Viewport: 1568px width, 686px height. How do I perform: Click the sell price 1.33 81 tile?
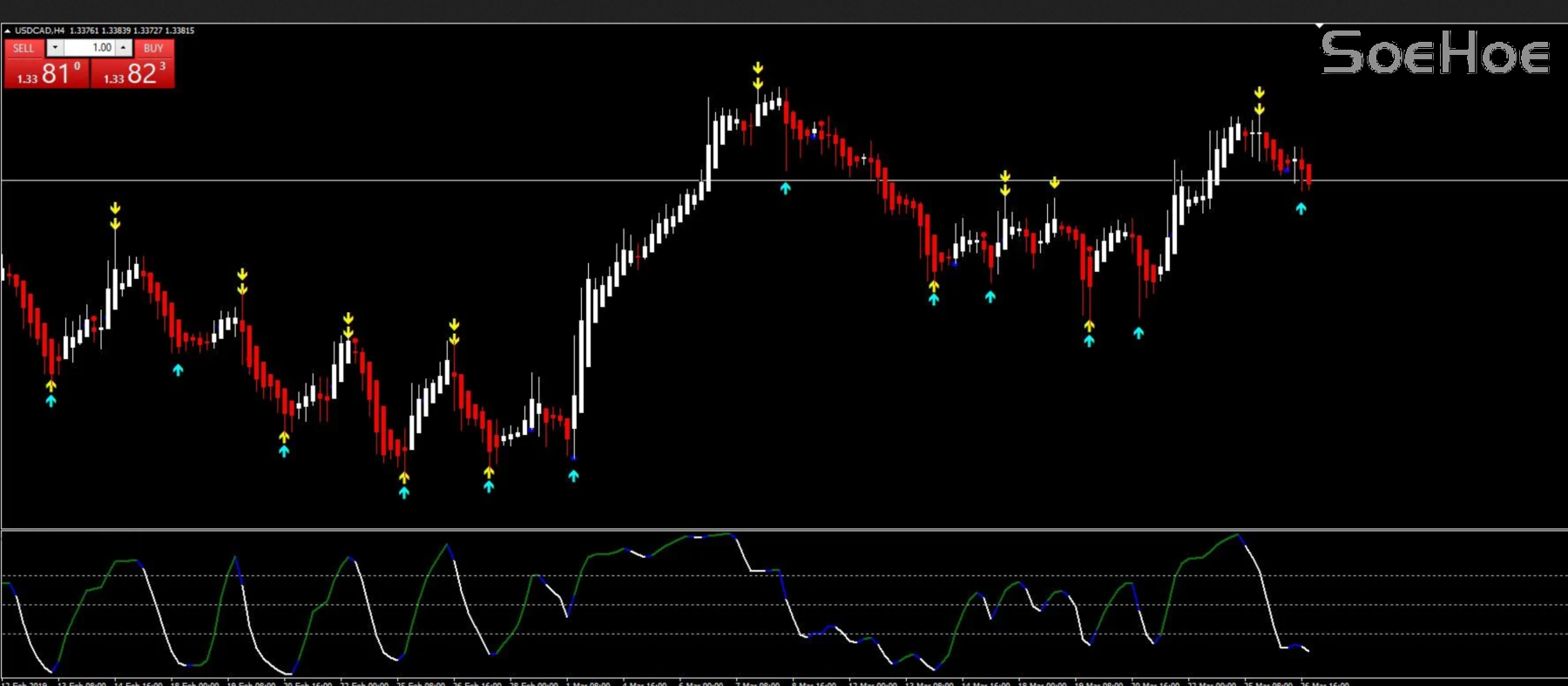point(47,74)
